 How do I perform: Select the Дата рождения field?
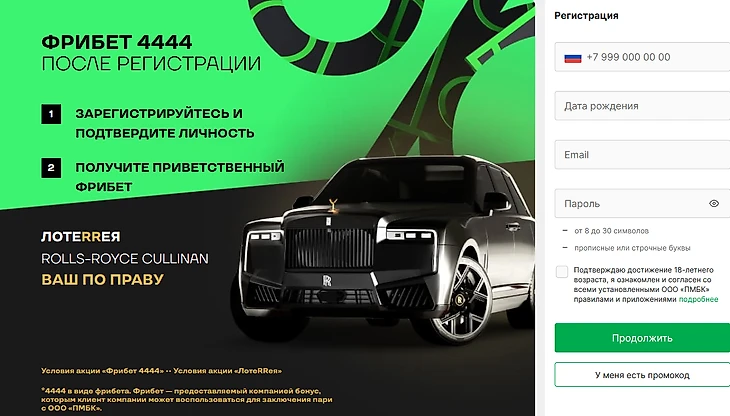pyautogui.click(x=642, y=106)
